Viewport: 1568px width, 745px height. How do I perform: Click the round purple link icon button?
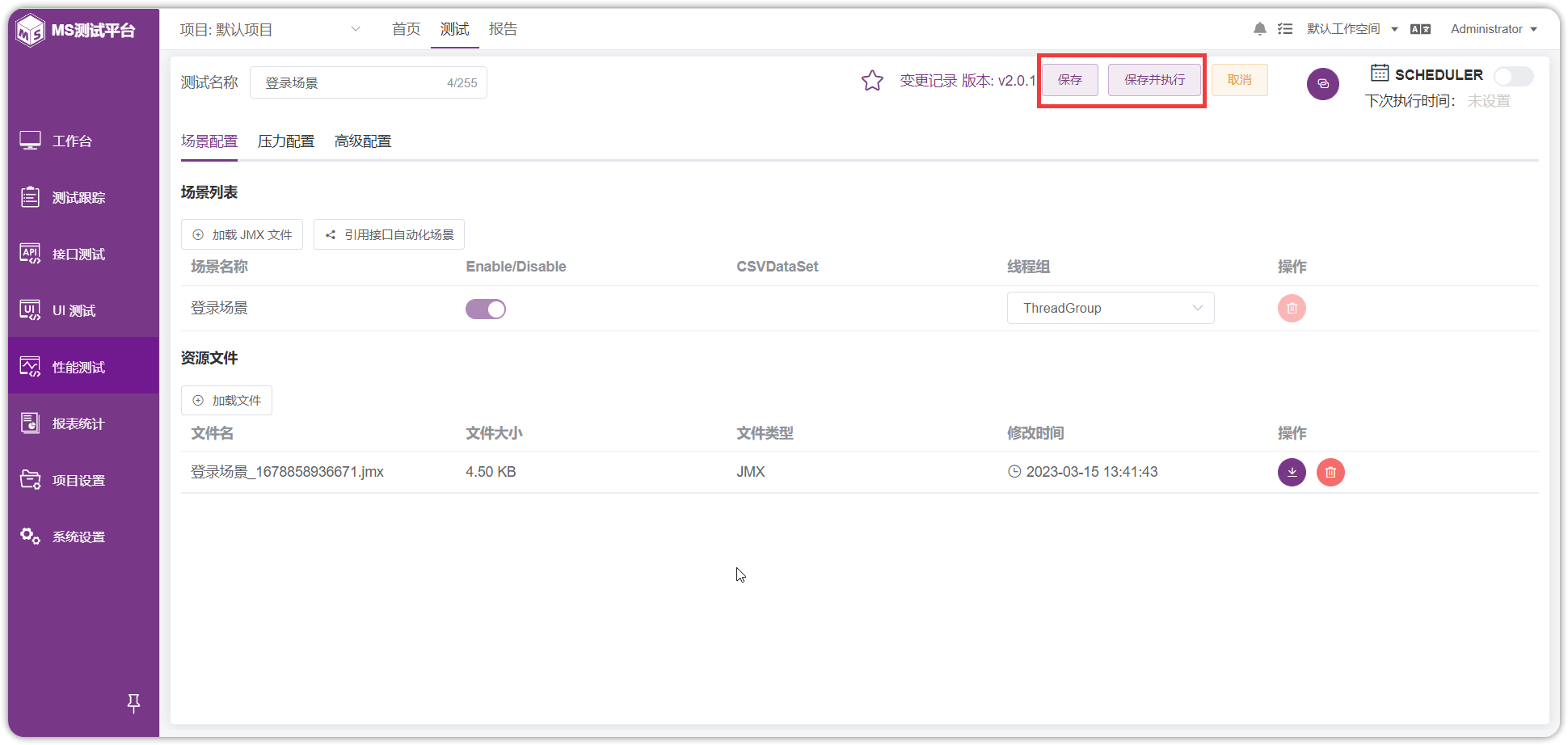coord(1323,84)
